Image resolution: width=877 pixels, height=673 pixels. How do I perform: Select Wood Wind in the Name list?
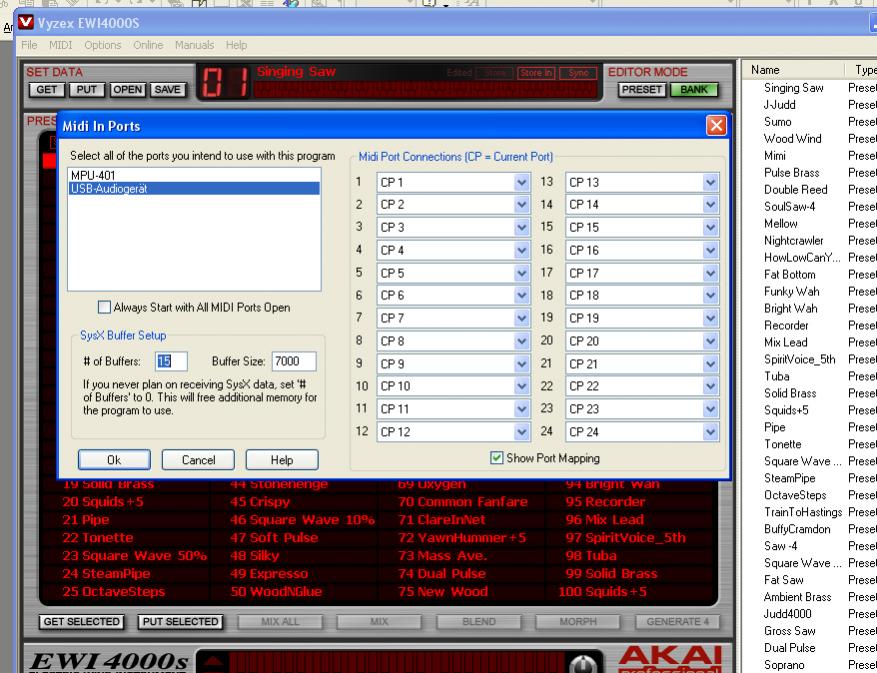(x=793, y=139)
